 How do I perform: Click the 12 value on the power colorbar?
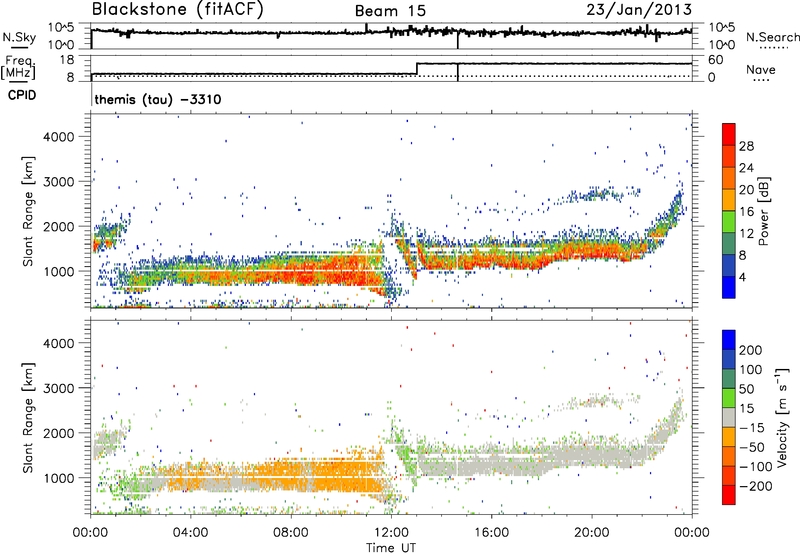746,234
